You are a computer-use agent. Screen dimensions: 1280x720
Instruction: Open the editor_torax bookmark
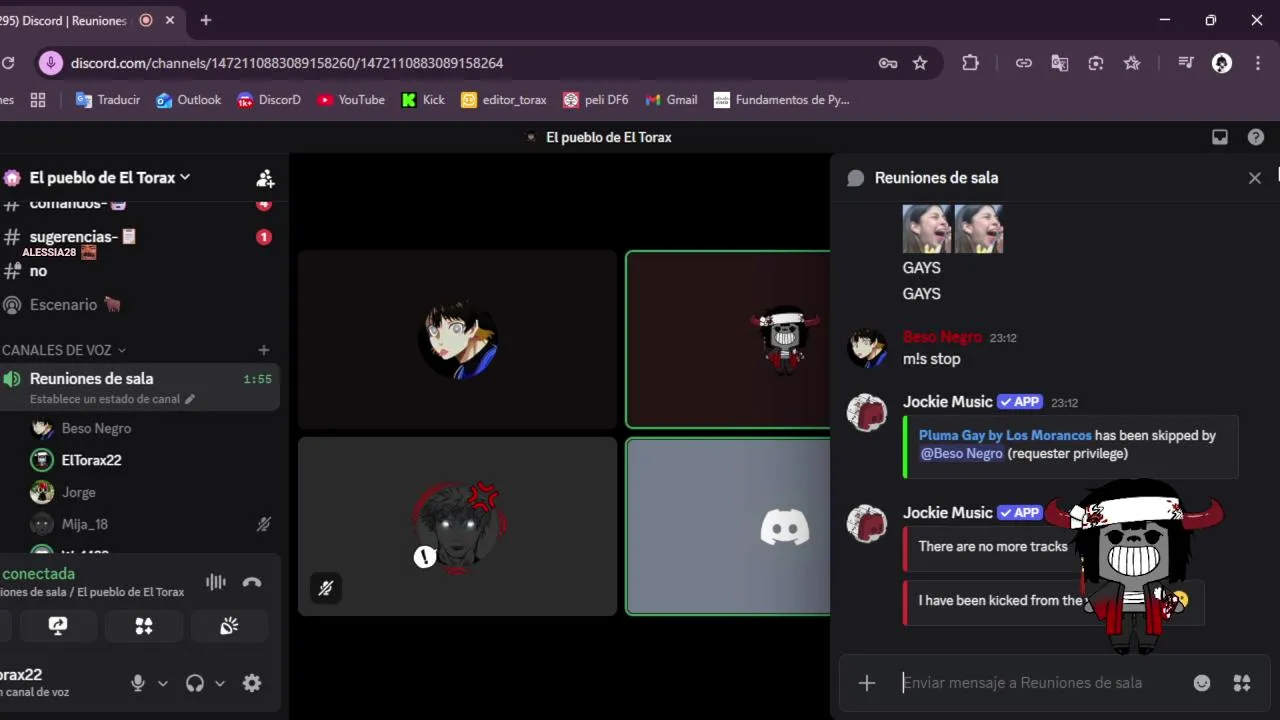coord(504,100)
